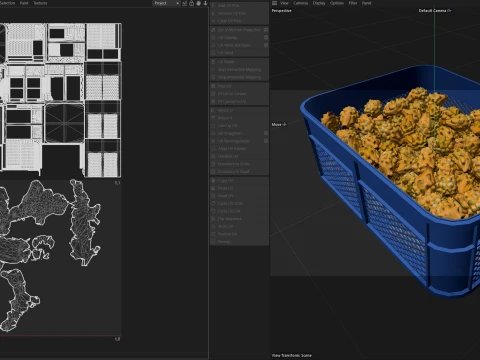
Task: Click Fit UV to Canvas icon
Action: pyautogui.click(x=213, y=94)
